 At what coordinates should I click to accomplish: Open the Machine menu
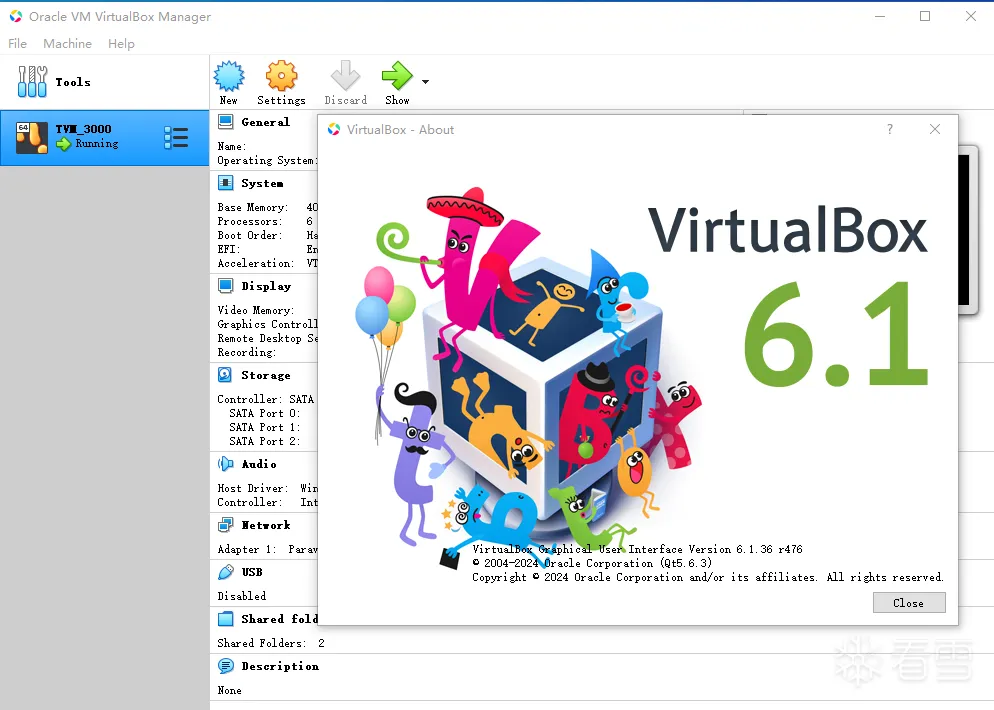tap(67, 44)
